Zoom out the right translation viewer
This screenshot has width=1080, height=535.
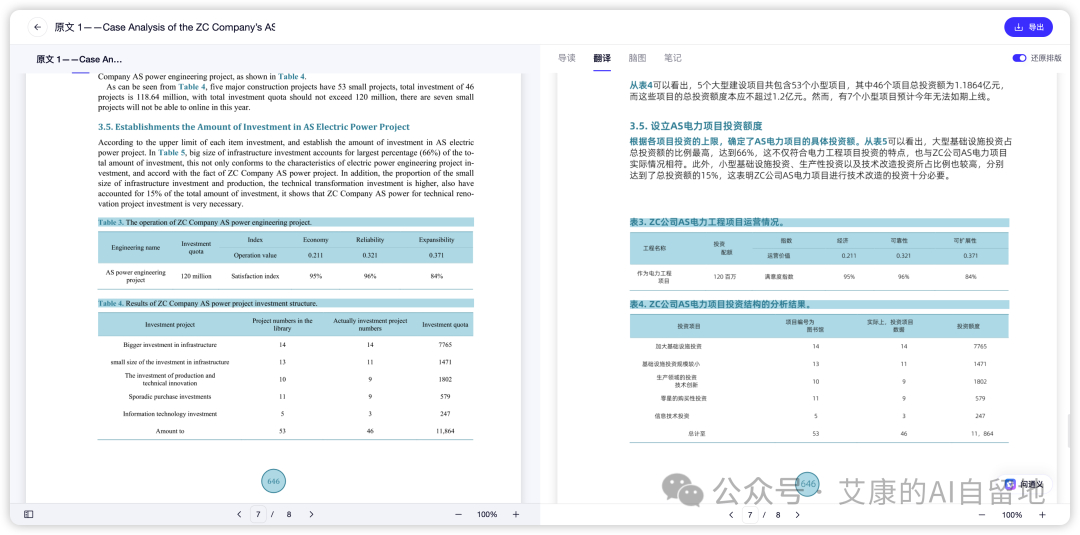click(984, 514)
